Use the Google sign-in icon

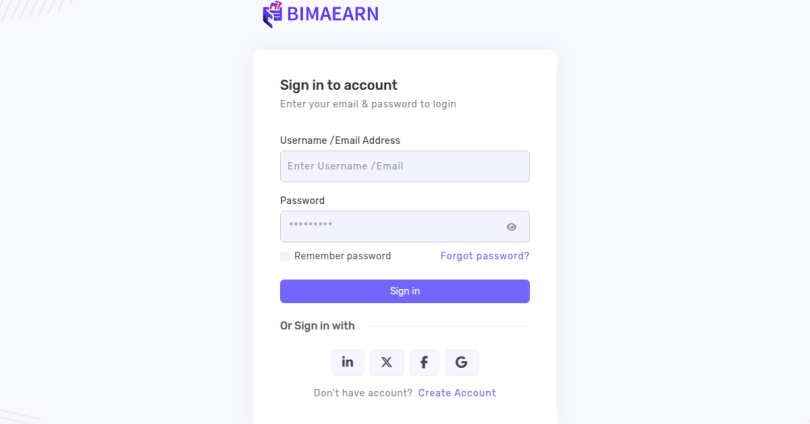pyautogui.click(x=461, y=362)
